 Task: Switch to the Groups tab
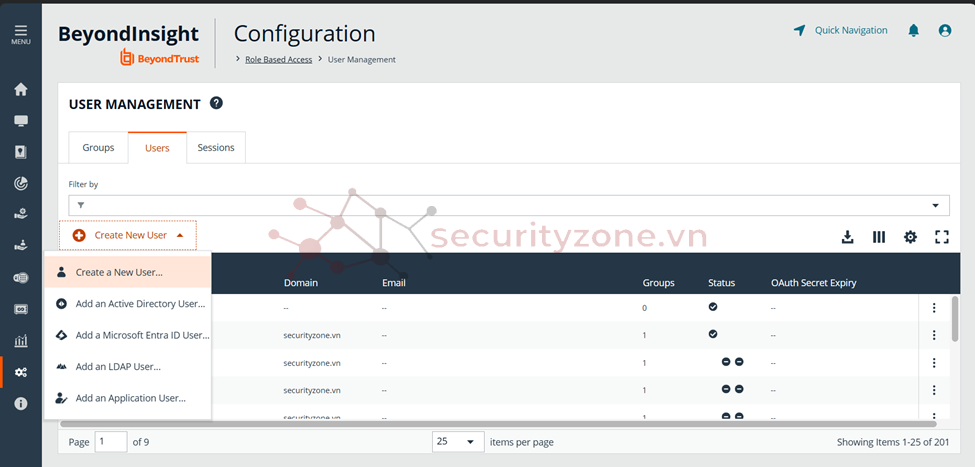pos(98,148)
